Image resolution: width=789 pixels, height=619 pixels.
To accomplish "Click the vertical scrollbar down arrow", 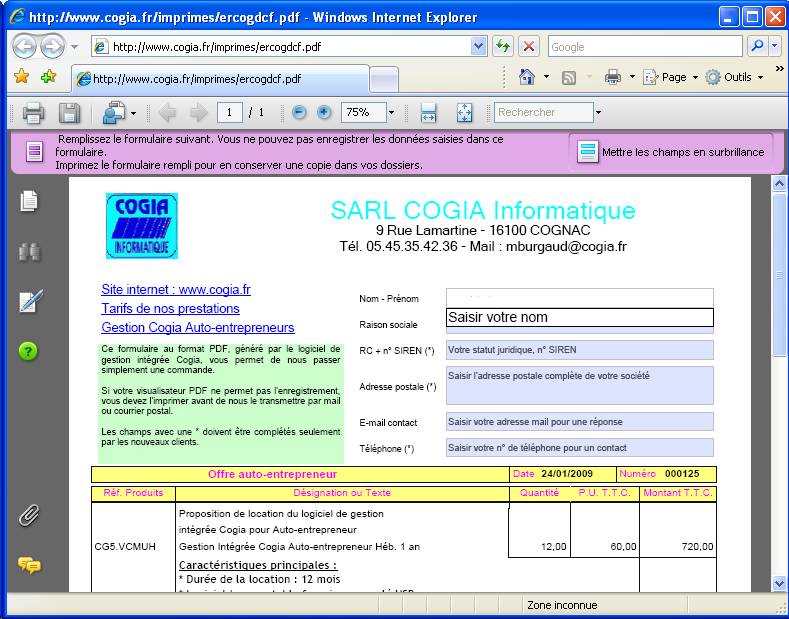I will [x=779, y=584].
